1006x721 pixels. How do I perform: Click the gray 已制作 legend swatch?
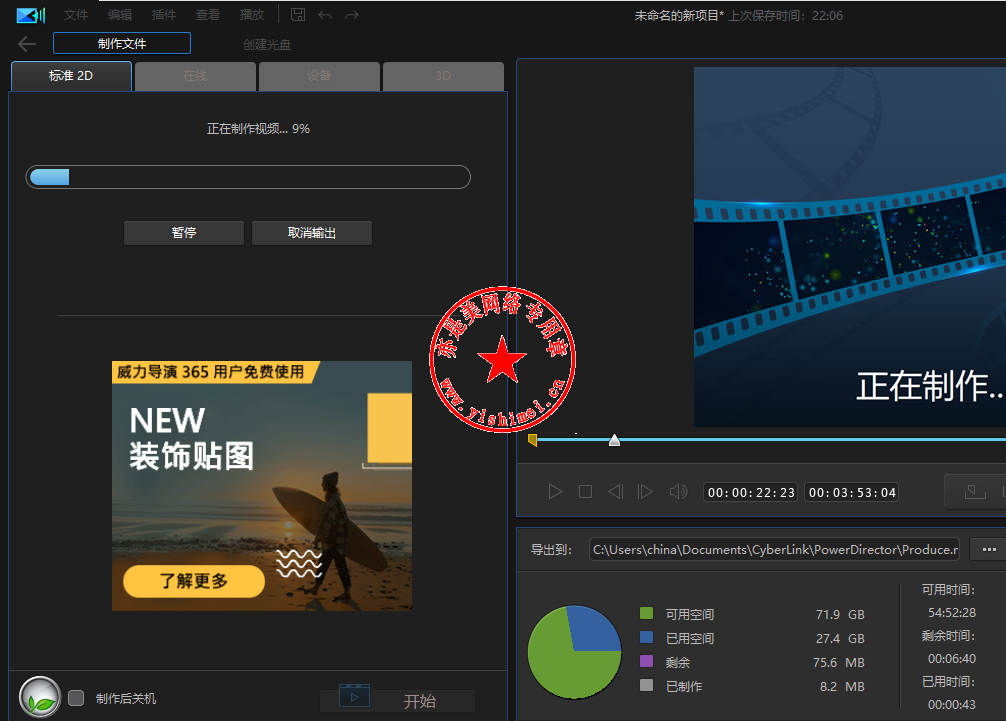coord(647,685)
